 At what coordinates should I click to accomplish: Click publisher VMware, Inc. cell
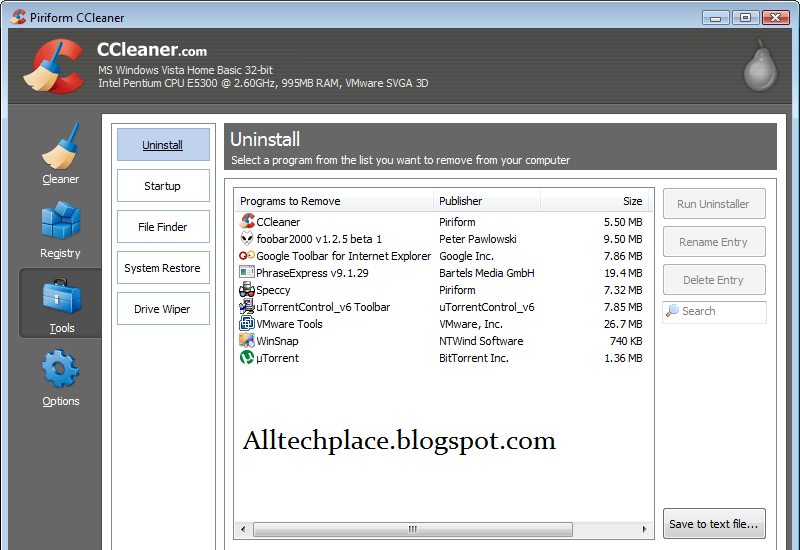coord(471,324)
